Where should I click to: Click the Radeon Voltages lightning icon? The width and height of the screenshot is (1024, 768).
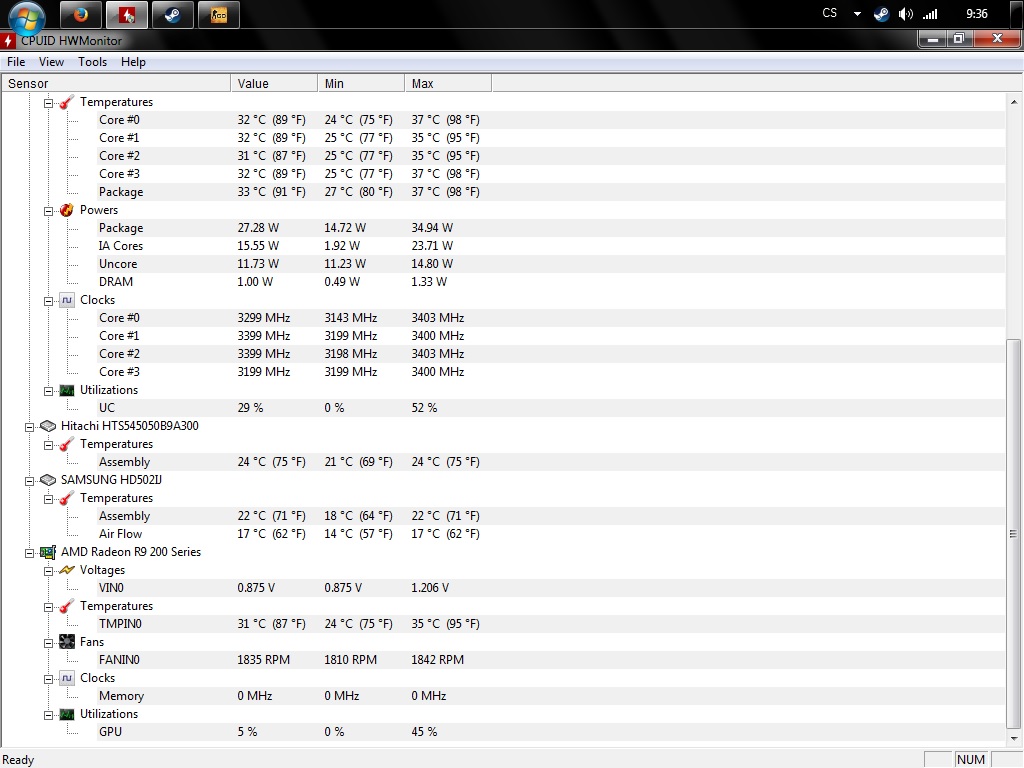67,570
